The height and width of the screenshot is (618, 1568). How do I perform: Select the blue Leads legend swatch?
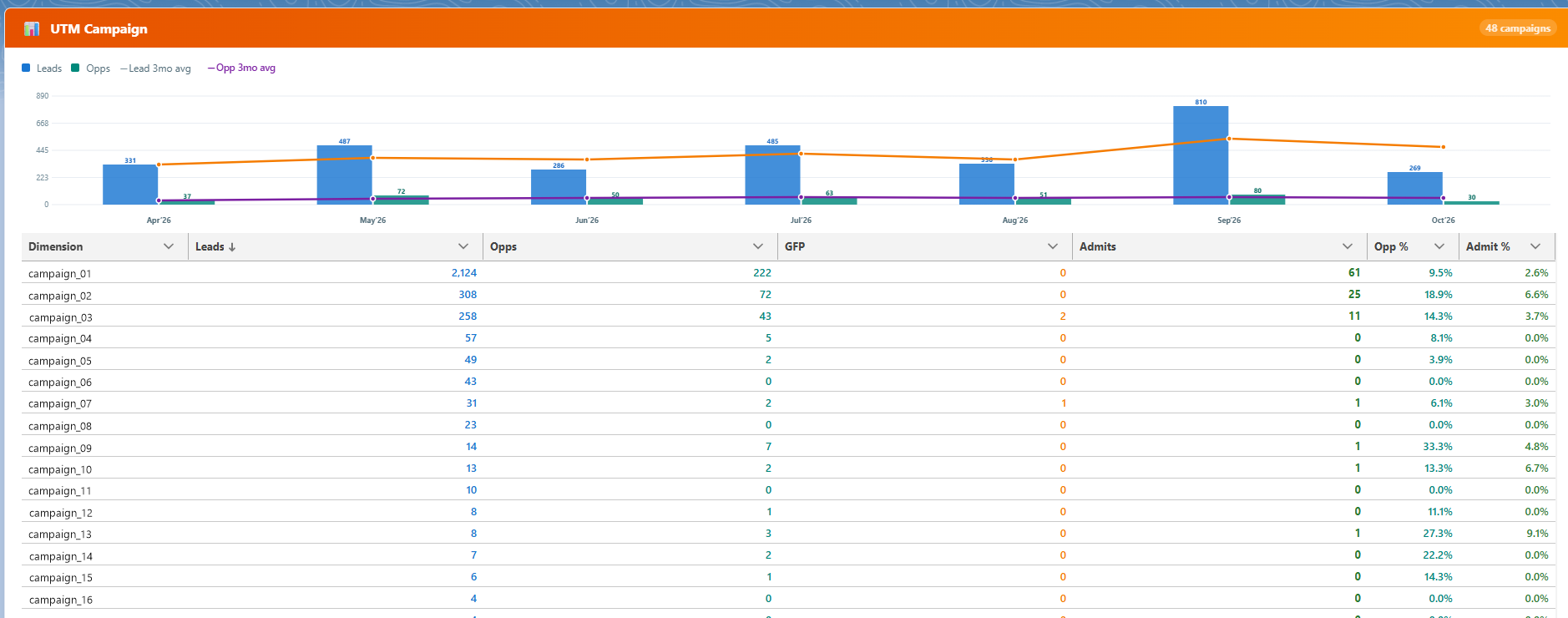click(x=26, y=68)
